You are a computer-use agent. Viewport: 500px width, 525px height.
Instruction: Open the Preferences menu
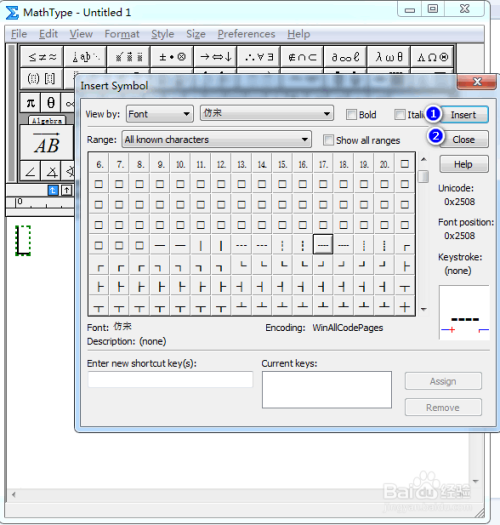pos(246,34)
